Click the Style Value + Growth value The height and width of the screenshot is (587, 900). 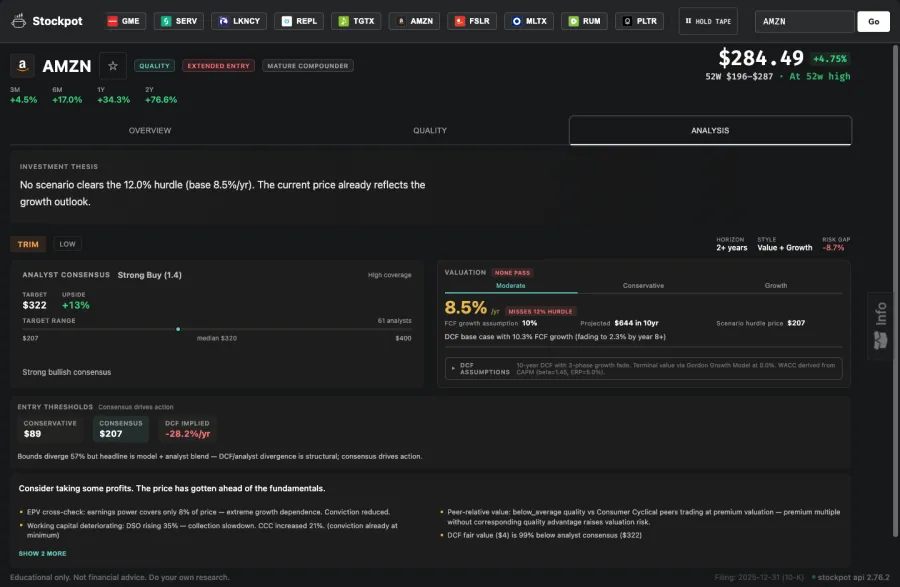point(784,248)
